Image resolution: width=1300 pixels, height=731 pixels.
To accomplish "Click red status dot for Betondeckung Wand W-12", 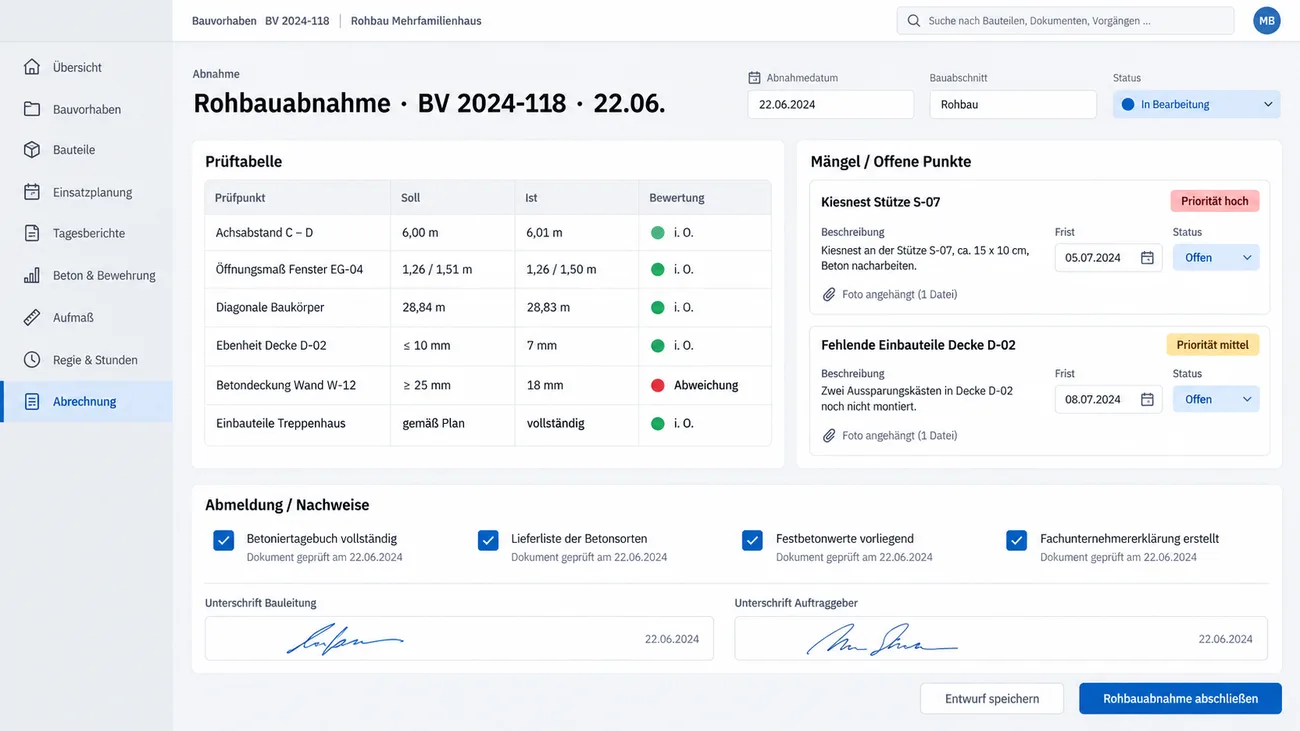I will coord(658,385).
